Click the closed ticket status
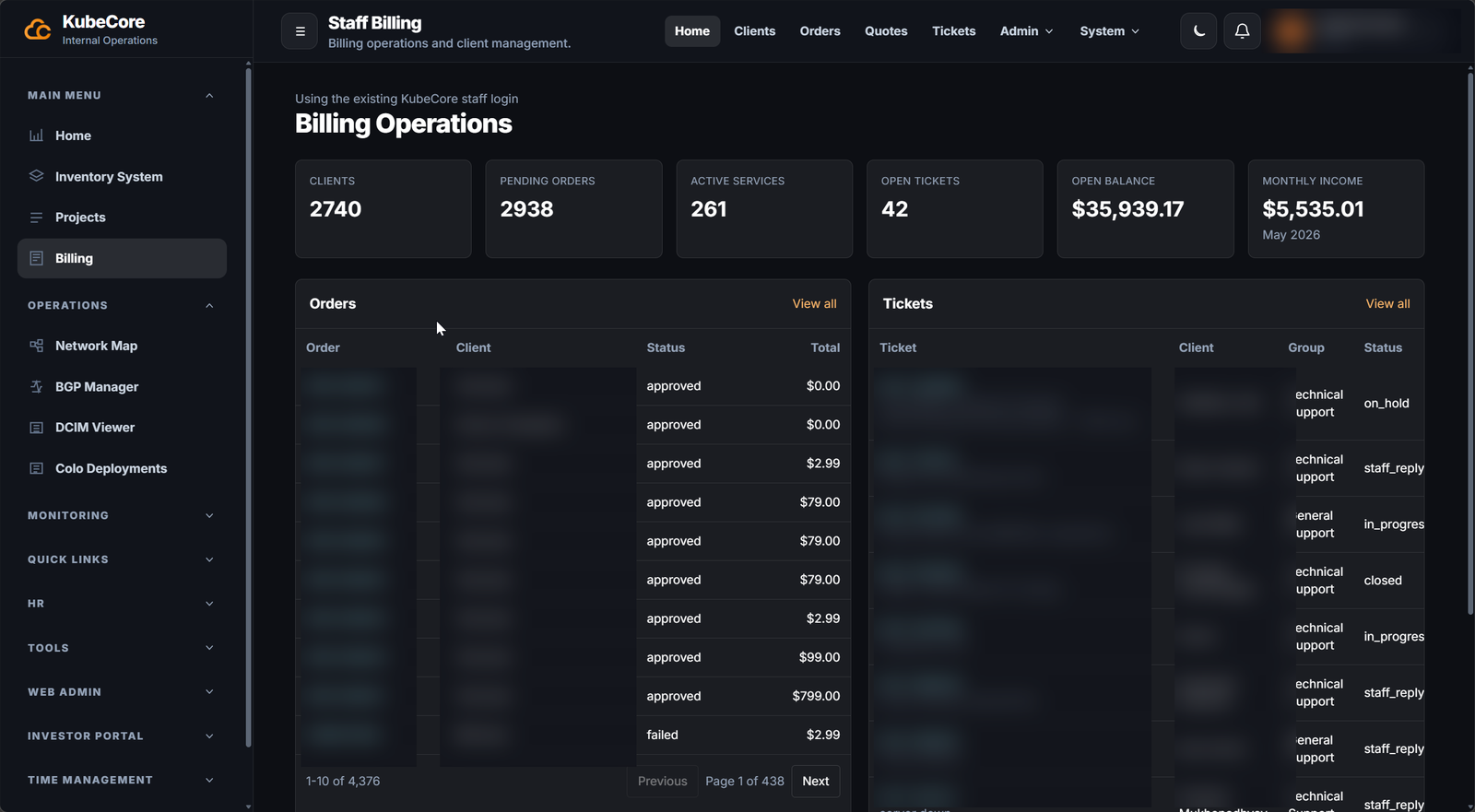Image resolution: width=1475 pixels, height=812 pixels. tap(1383, 581)
